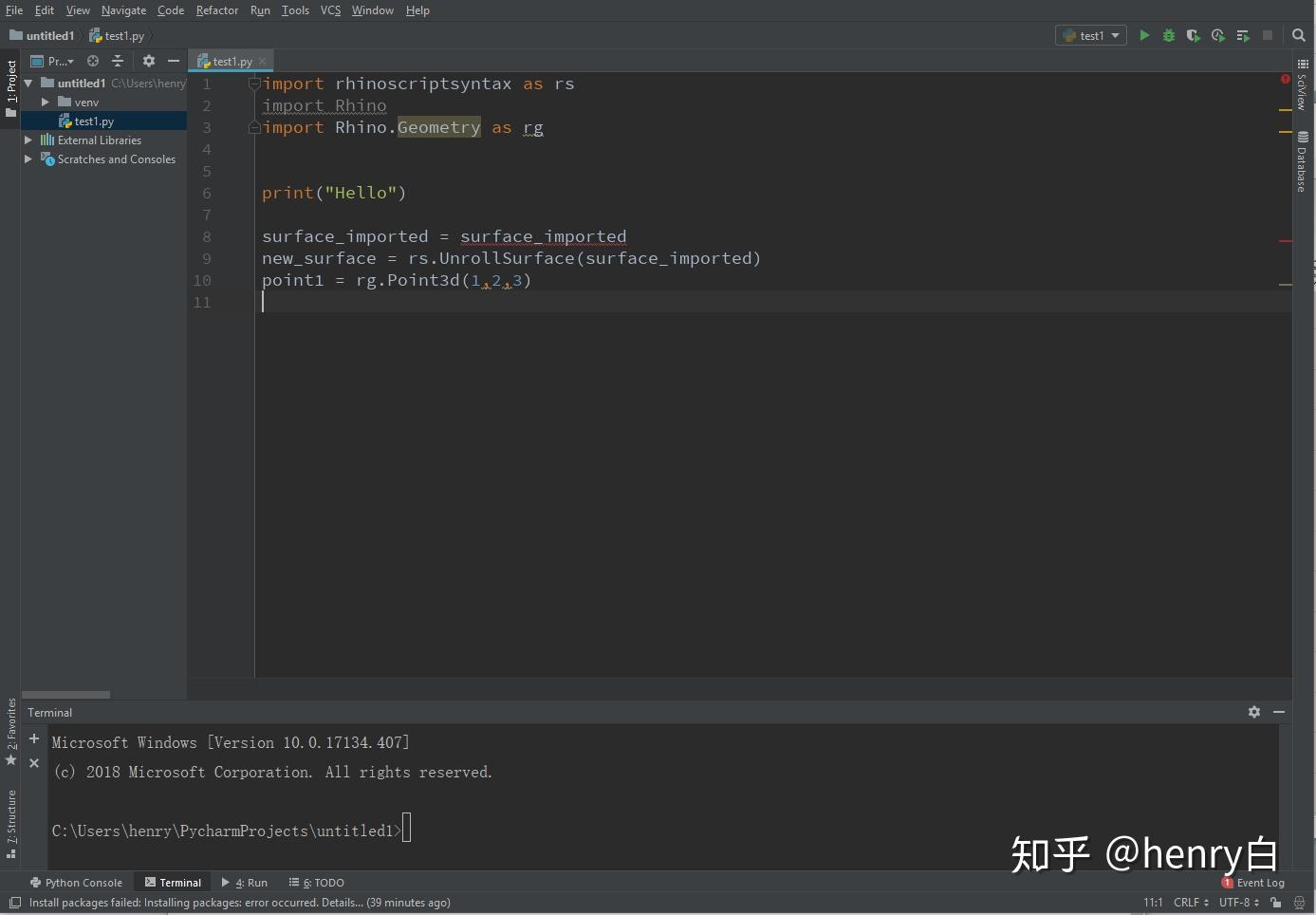Open Terminal panel settings gear
This screenshot has height=915, width=1316.
1254,712
